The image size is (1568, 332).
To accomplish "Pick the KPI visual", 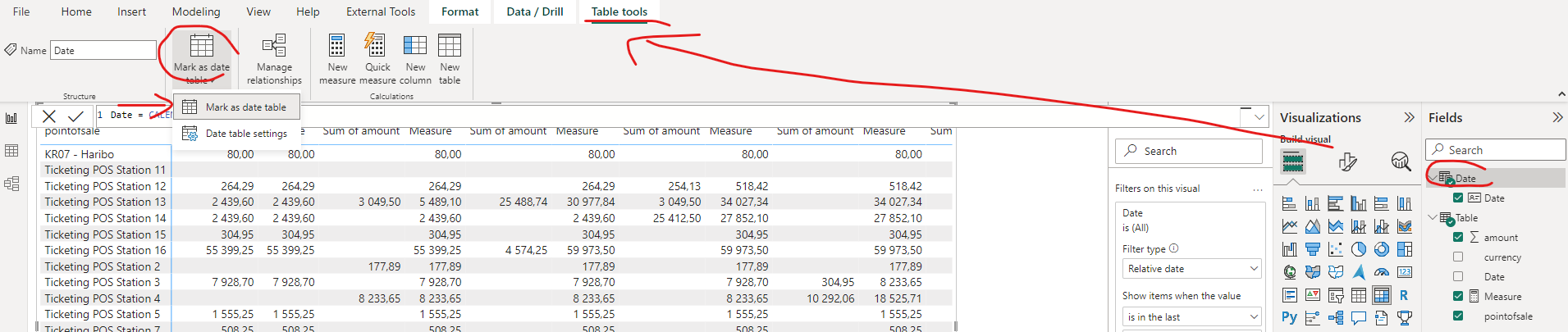I will tap(1313, 295).
